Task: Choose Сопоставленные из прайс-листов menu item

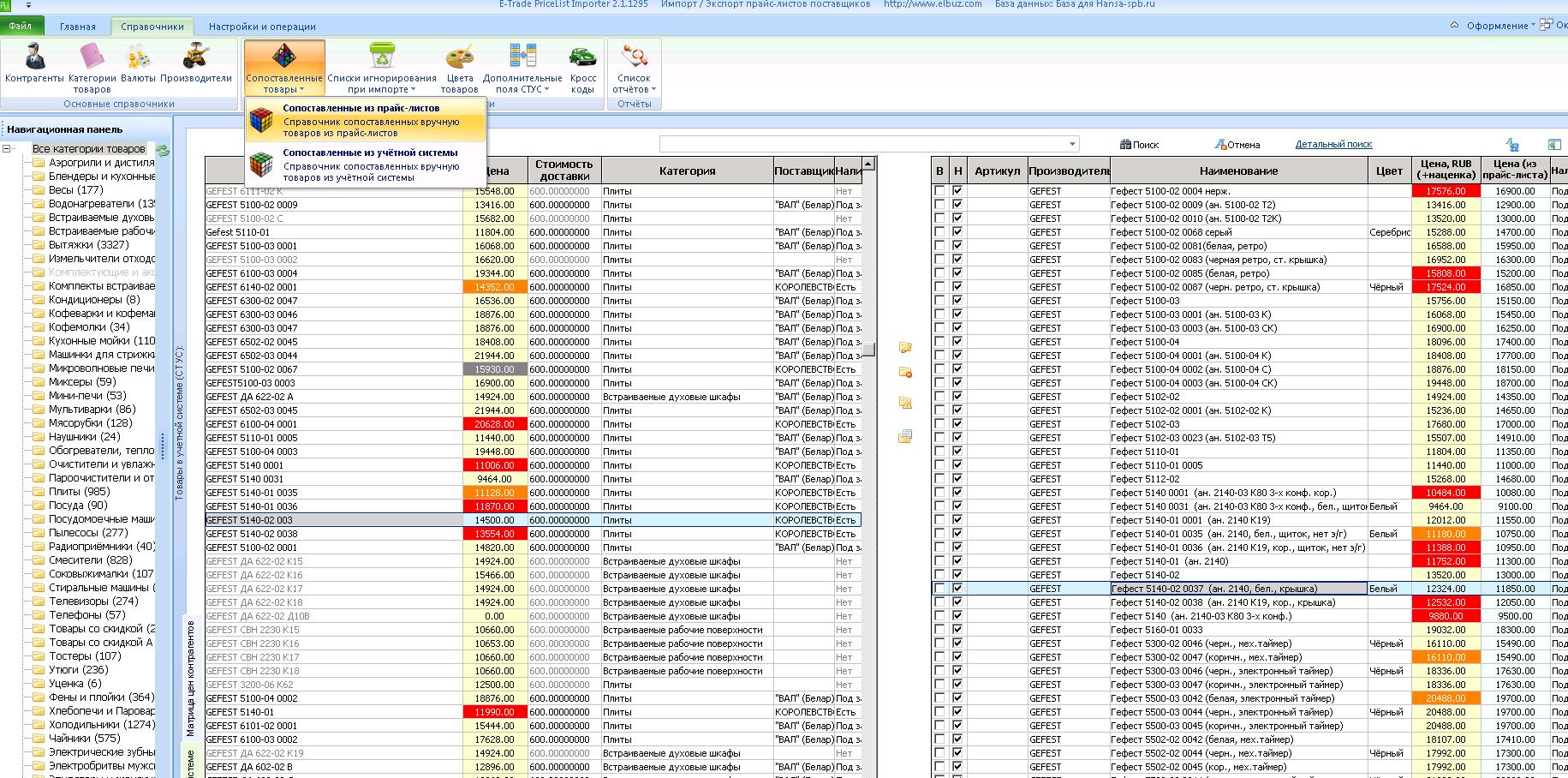Action: [x=366, y=121]
